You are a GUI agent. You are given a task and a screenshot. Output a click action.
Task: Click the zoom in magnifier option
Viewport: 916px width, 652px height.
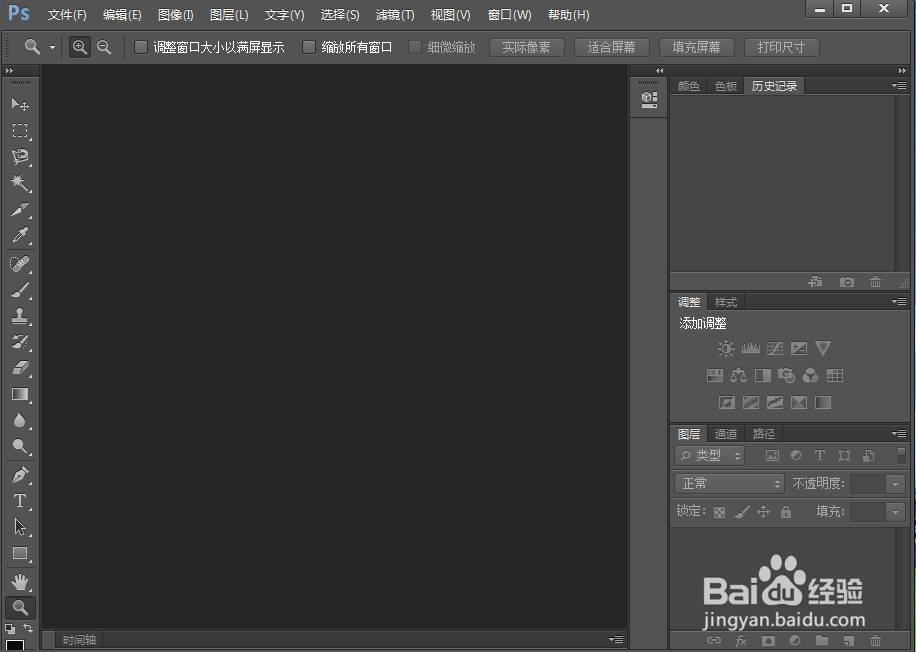[79, 47]
